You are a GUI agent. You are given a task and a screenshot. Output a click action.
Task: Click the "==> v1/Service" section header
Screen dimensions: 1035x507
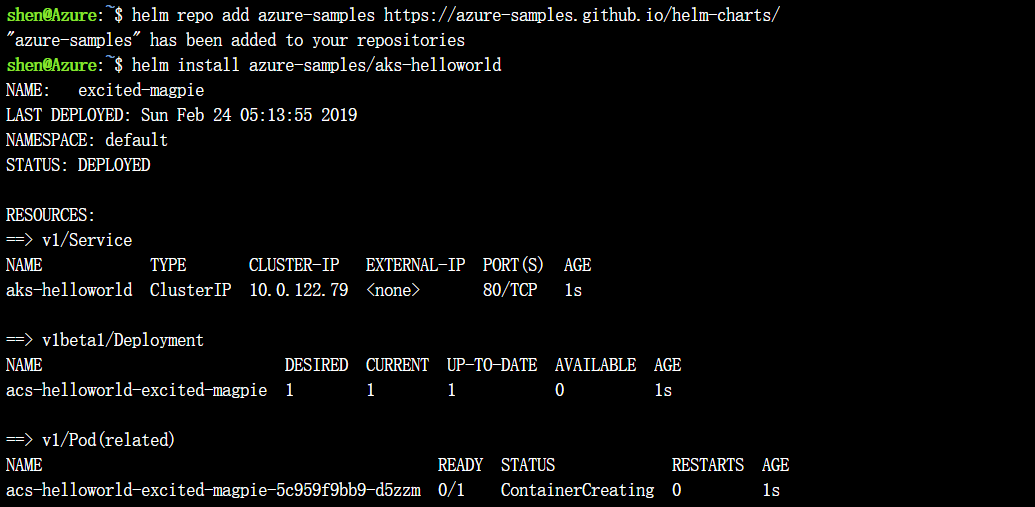click(x=69, y=241)
